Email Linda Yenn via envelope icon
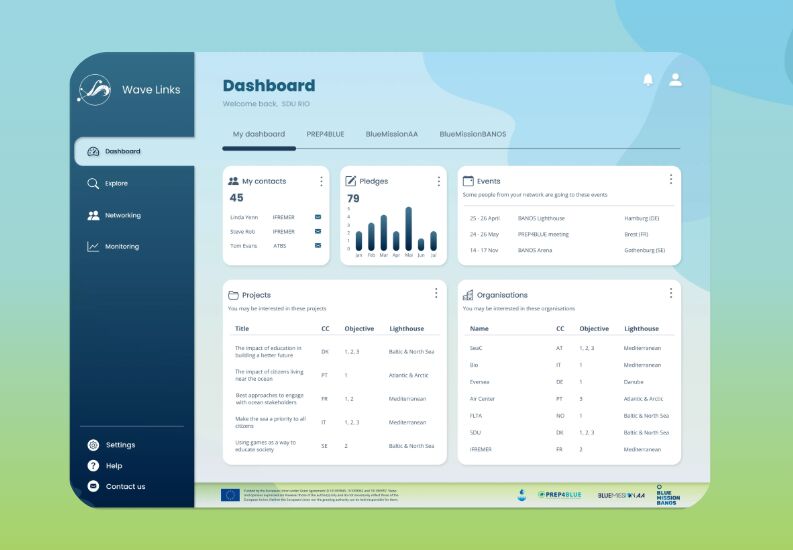This screenshot has height=550, width=793. pos(318,217)
